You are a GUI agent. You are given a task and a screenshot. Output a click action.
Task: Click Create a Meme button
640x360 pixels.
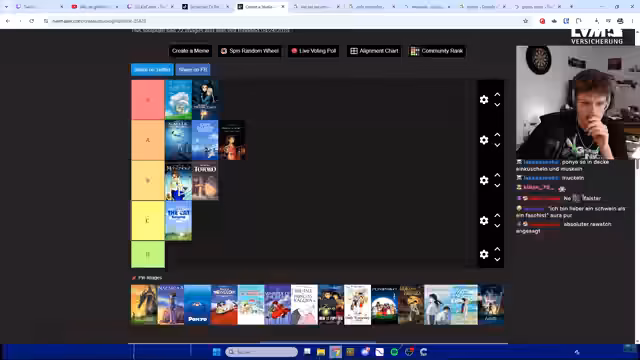click(x=190, y=51)
